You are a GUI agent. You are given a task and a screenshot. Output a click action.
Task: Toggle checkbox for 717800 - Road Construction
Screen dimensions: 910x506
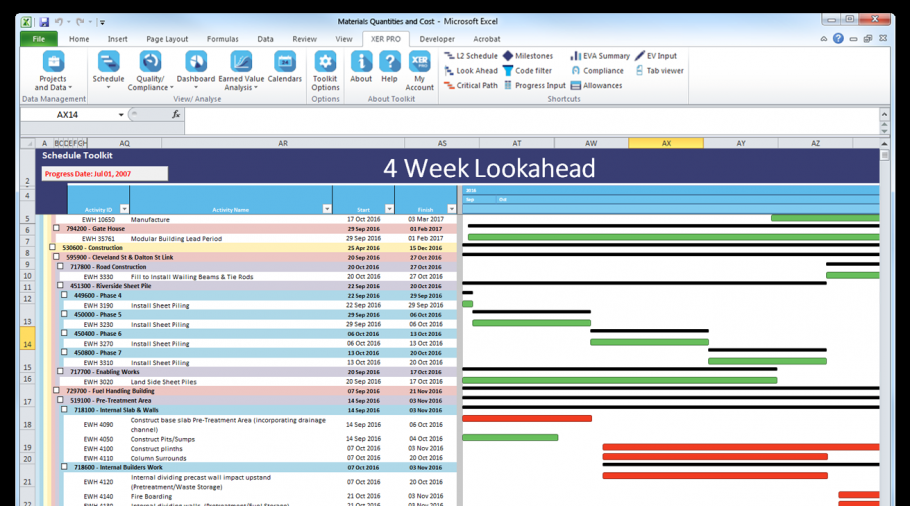point(60,266)
